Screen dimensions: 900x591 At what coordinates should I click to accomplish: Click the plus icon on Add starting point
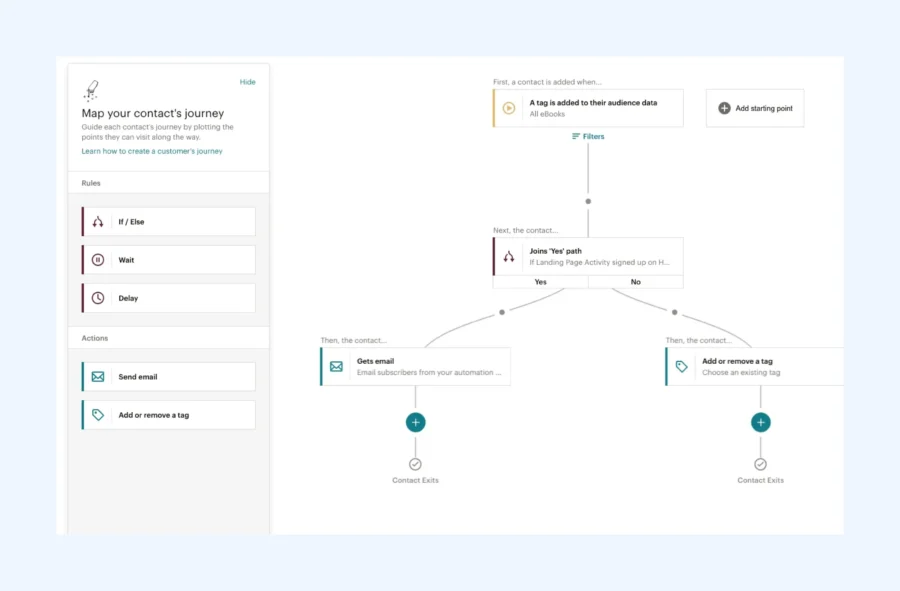tap(724, 108)
